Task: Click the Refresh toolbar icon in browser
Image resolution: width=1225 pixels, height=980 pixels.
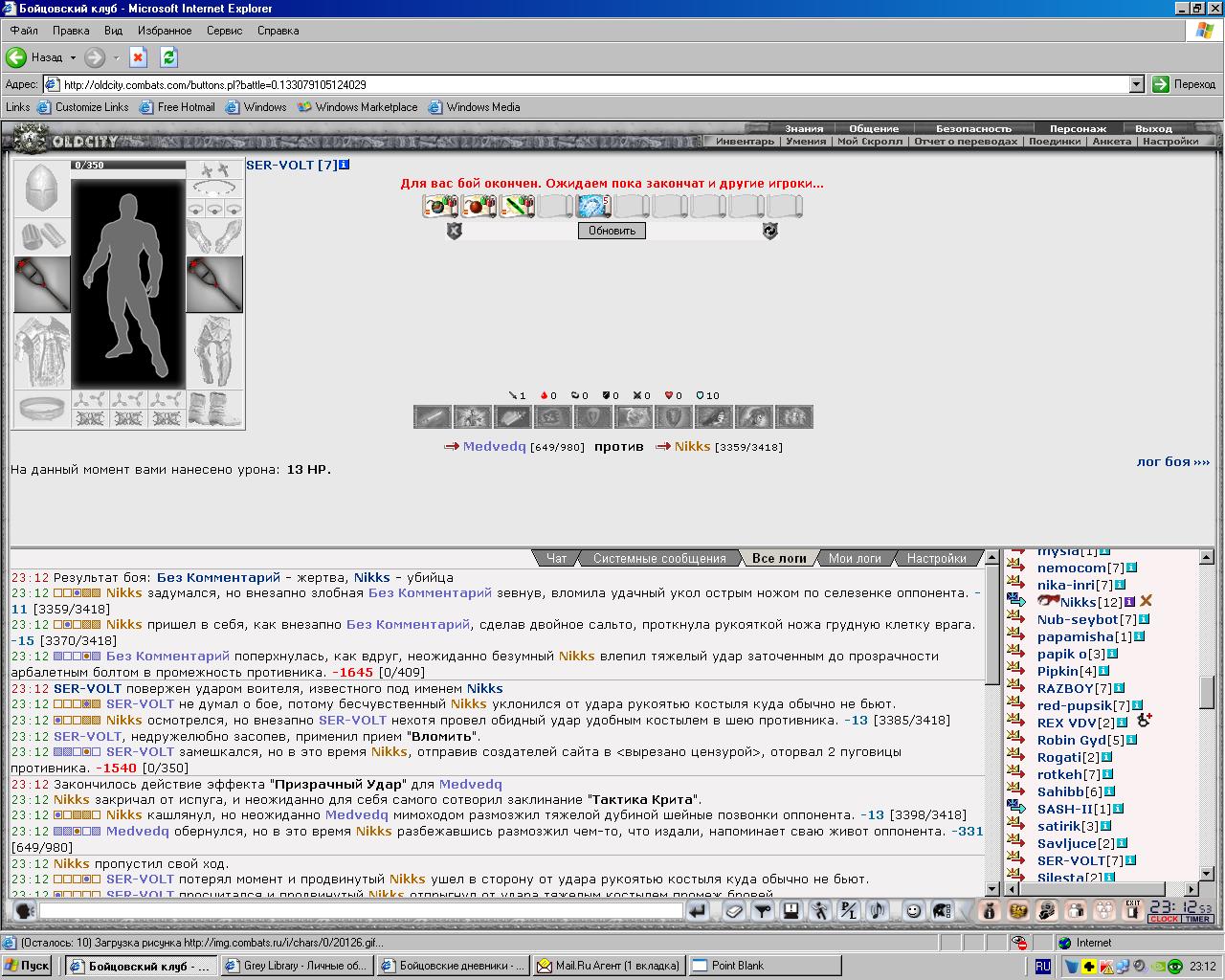Action: point(168,57)
